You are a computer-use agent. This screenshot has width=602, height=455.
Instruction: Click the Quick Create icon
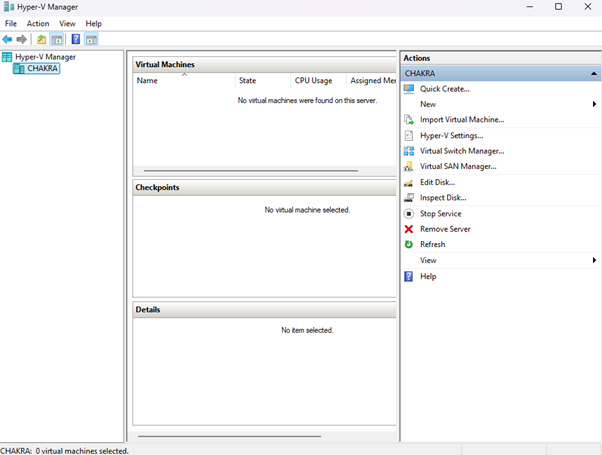409,89
